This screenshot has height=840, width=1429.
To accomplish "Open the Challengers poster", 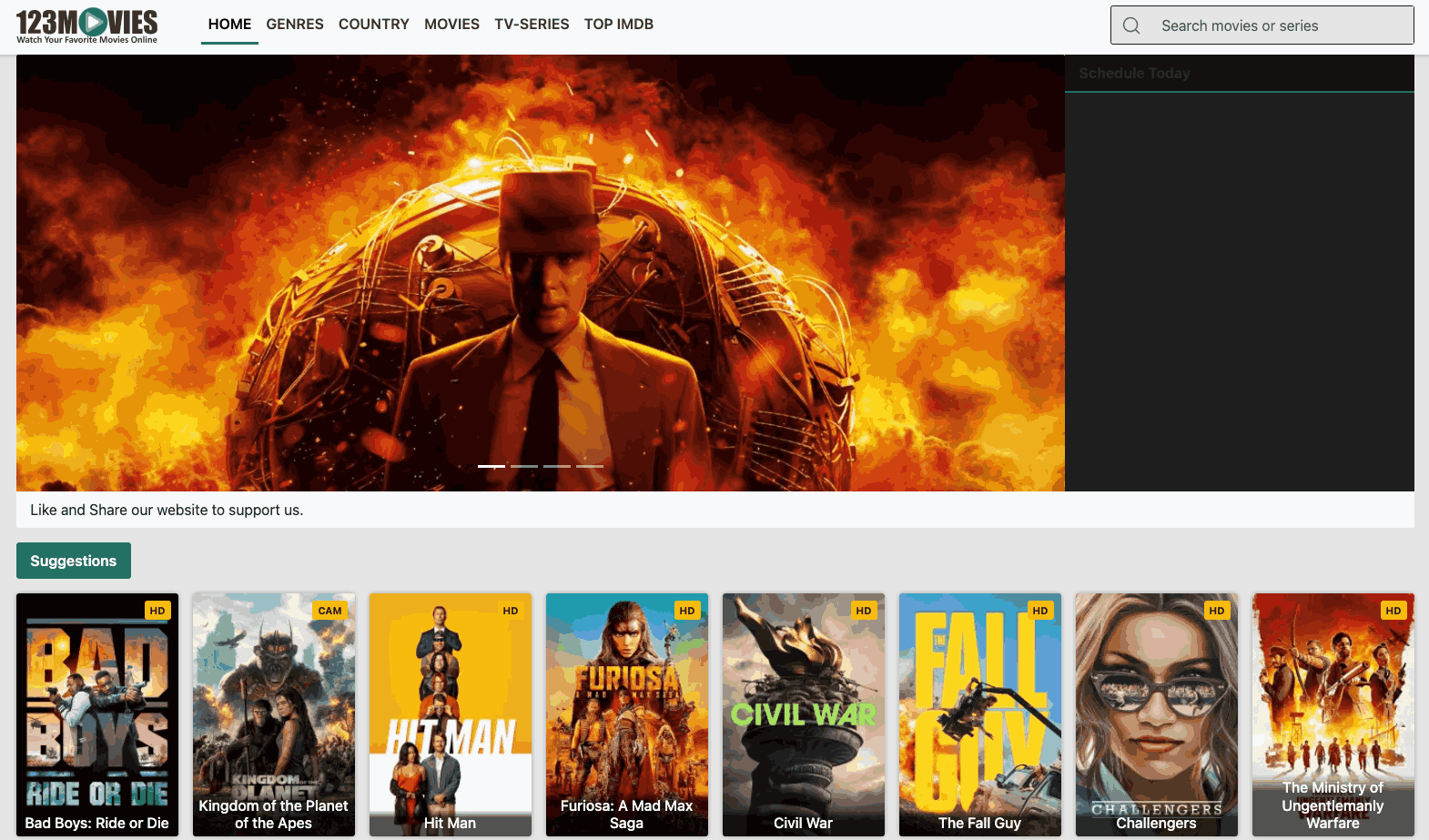I will (1157, 714).
